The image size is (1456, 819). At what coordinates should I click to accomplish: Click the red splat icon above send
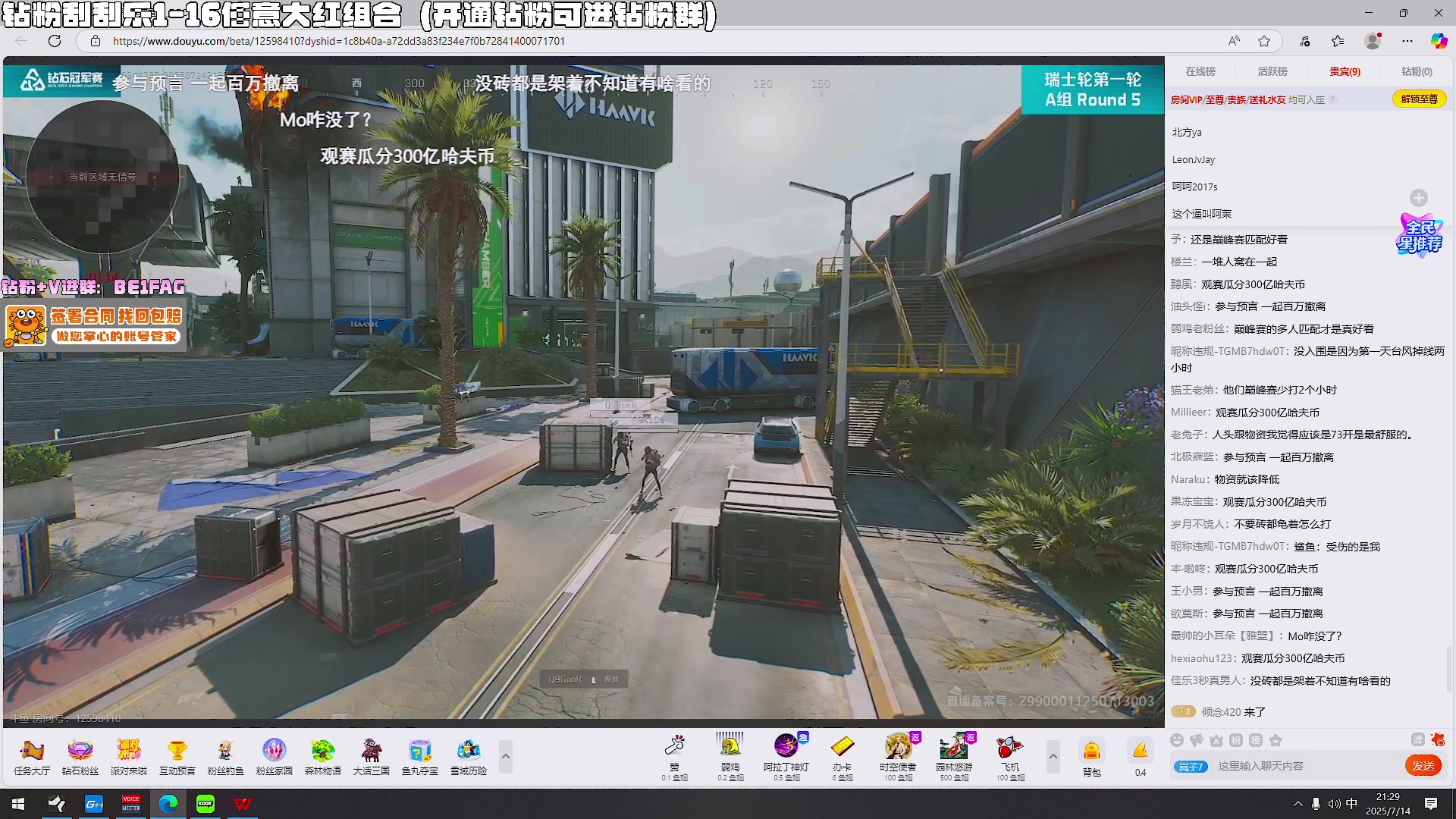click(1437, 740)
